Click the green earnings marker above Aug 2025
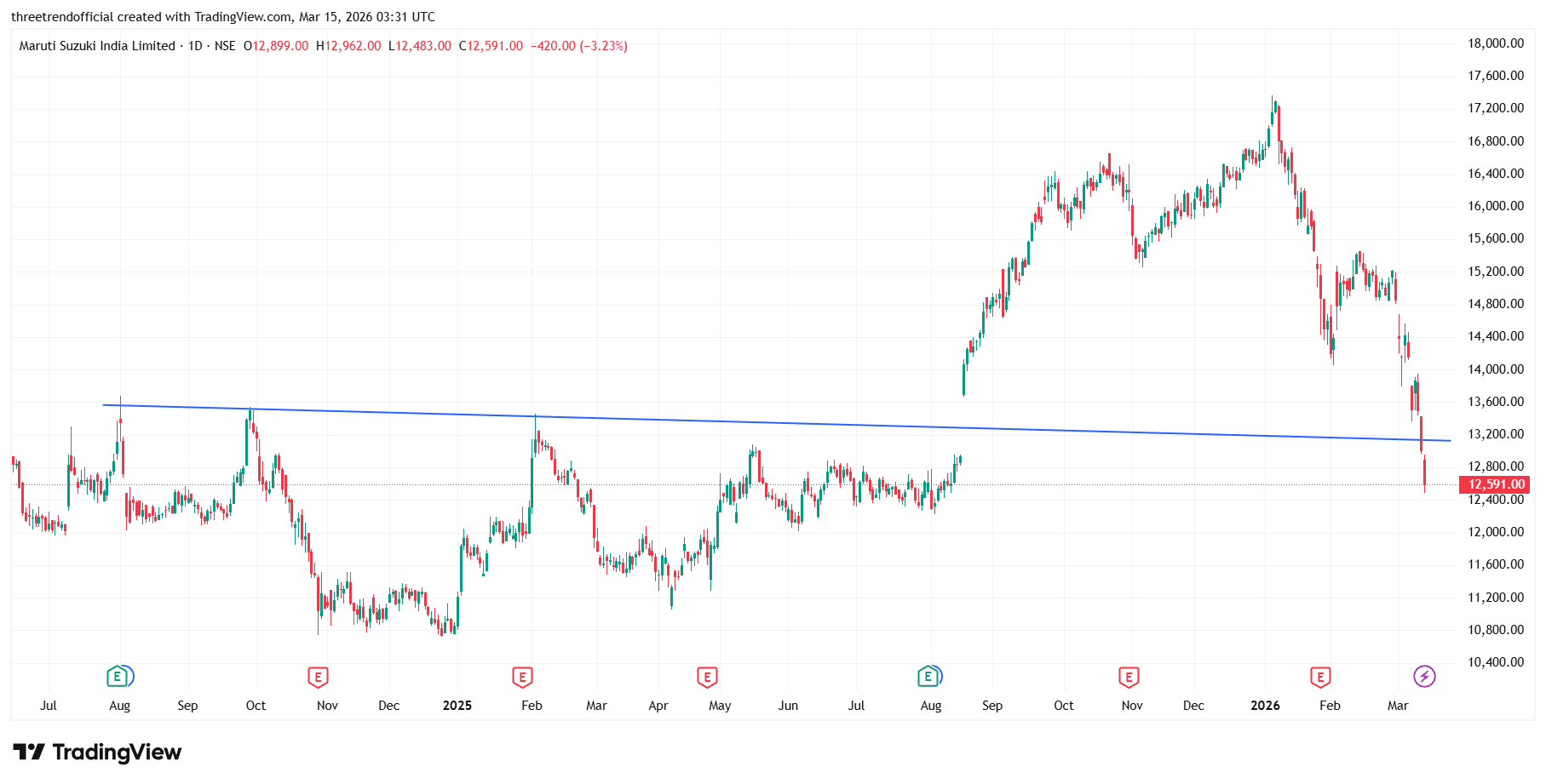This screenshot has width=1546, height=784. coord(928,677)
